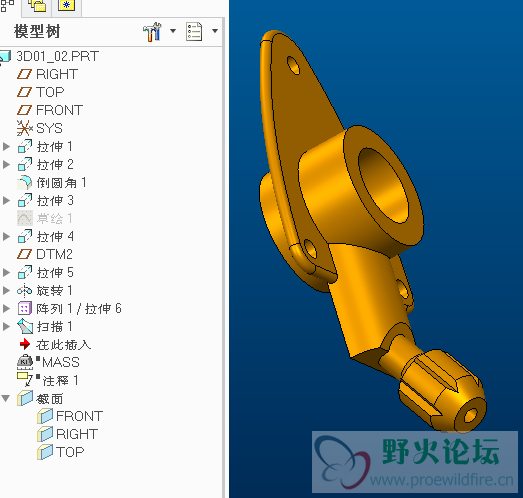Switch to the folder browser tab
Screen dimensions: 523x498
pyautogui.click(x=37, y=6)
